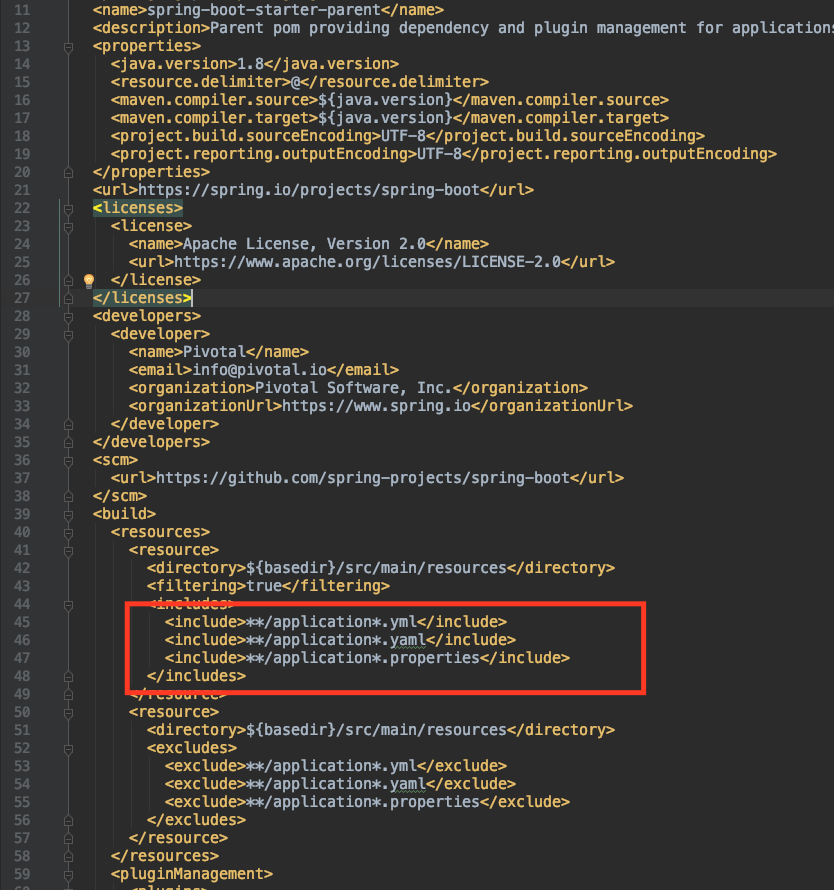Image resolution: width=834 pixels, height=890 pixels.
Task: Click the fold icon beside the excludes block
Action: click(x=67, y=747)
